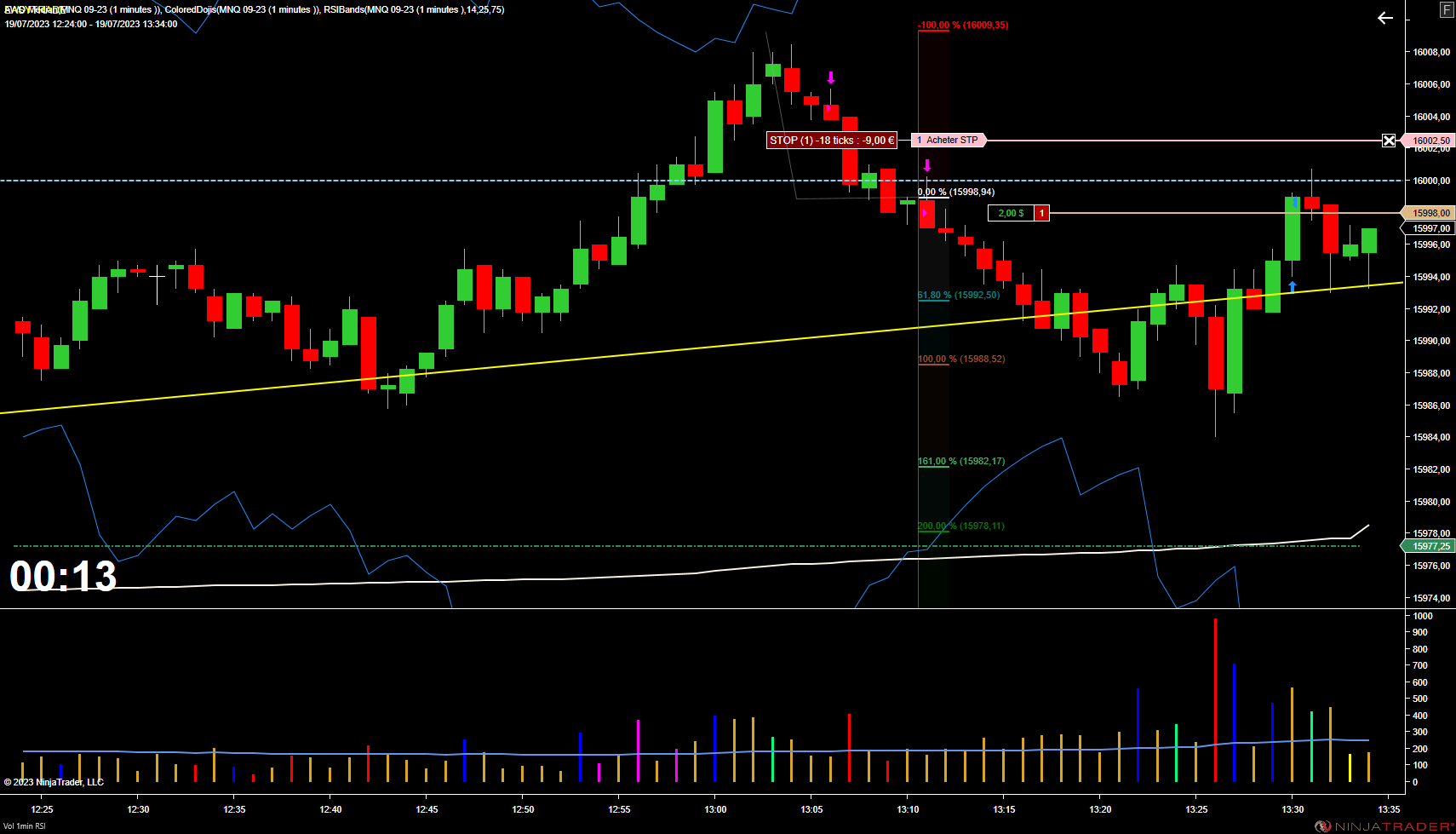1456x834 pixels.
Task: Click the 1000 volume axis label
Action: tap(1423, 616)
